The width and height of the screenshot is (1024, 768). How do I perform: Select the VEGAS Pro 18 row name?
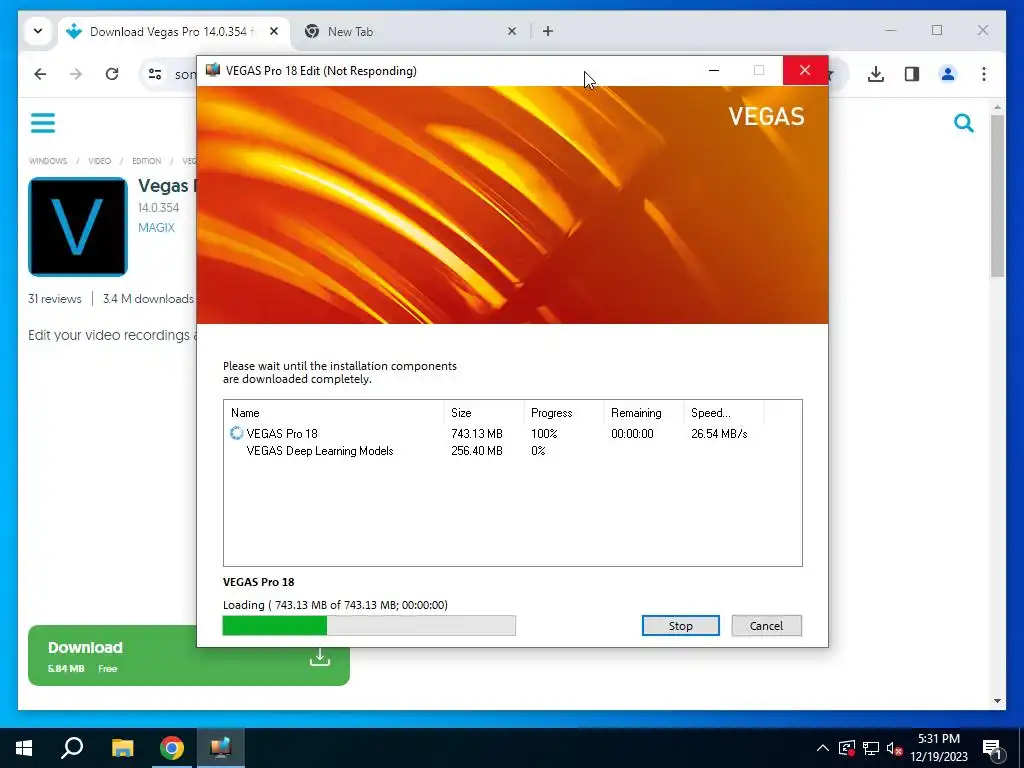[x=282, y=434]
